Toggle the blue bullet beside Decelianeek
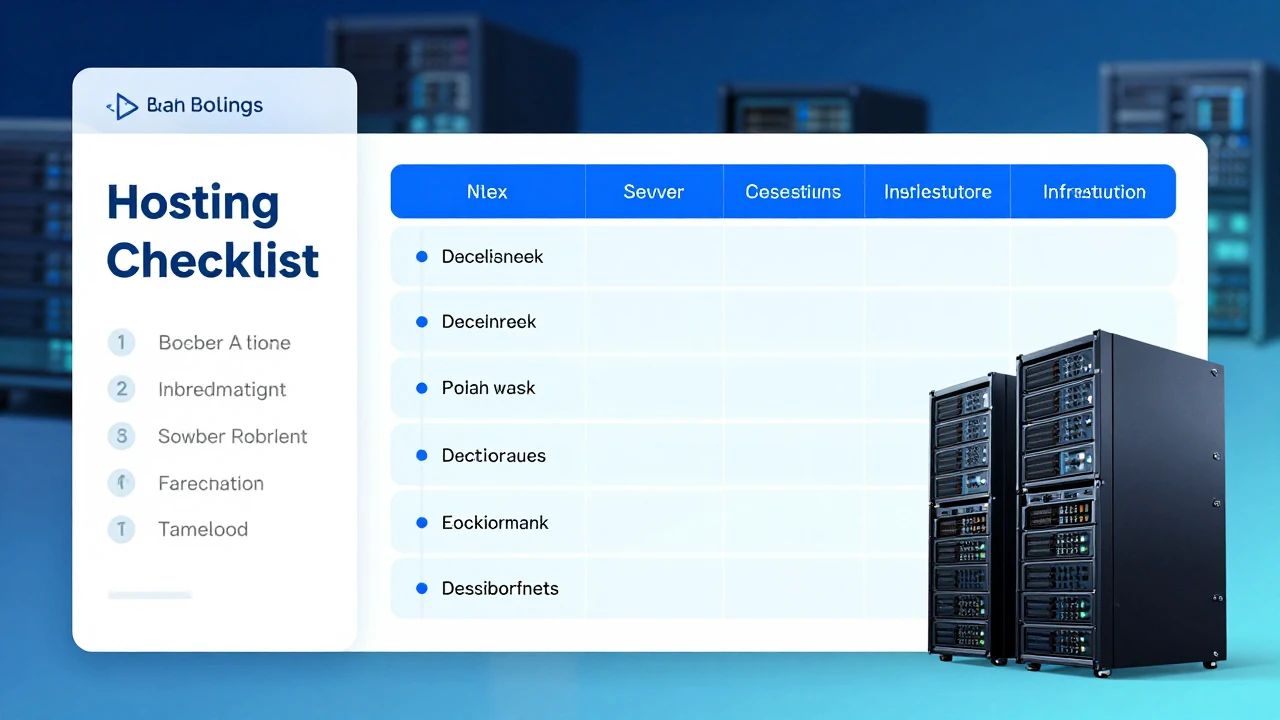The width and height of the screenshot is (1280, 720). pos(421,257)
